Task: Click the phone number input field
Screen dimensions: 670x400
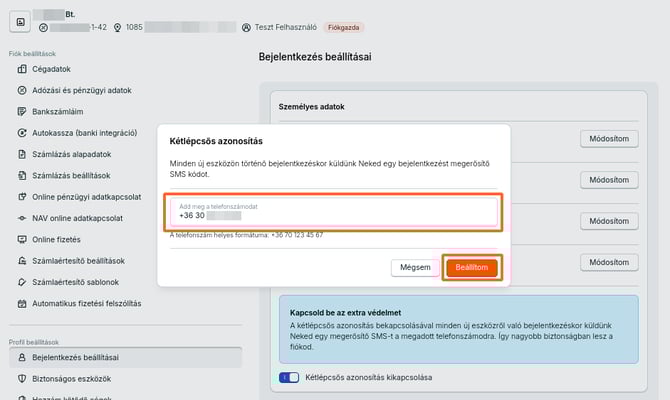Action: tap(335, 211)
